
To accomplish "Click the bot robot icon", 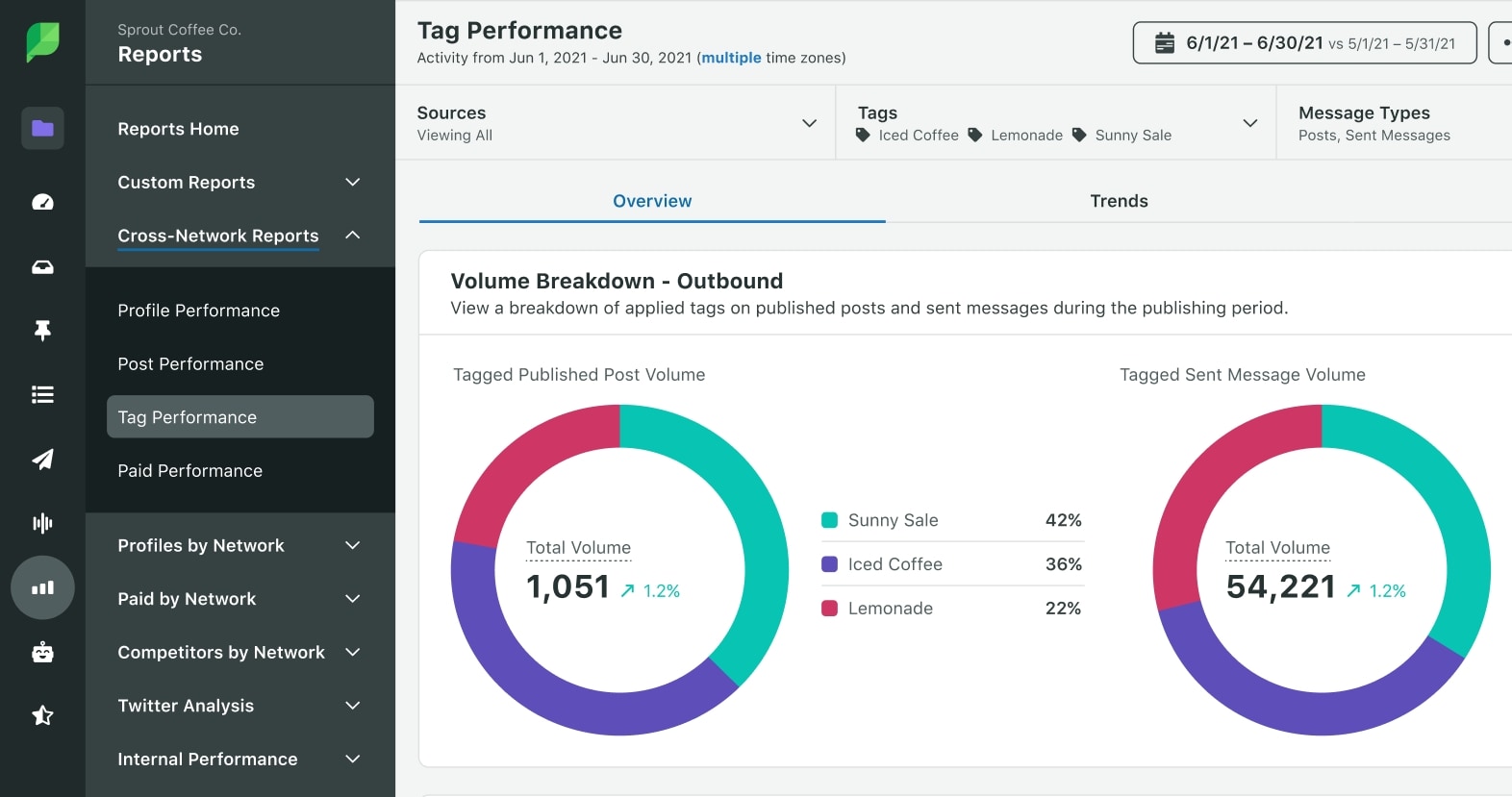I will point(42,653).
